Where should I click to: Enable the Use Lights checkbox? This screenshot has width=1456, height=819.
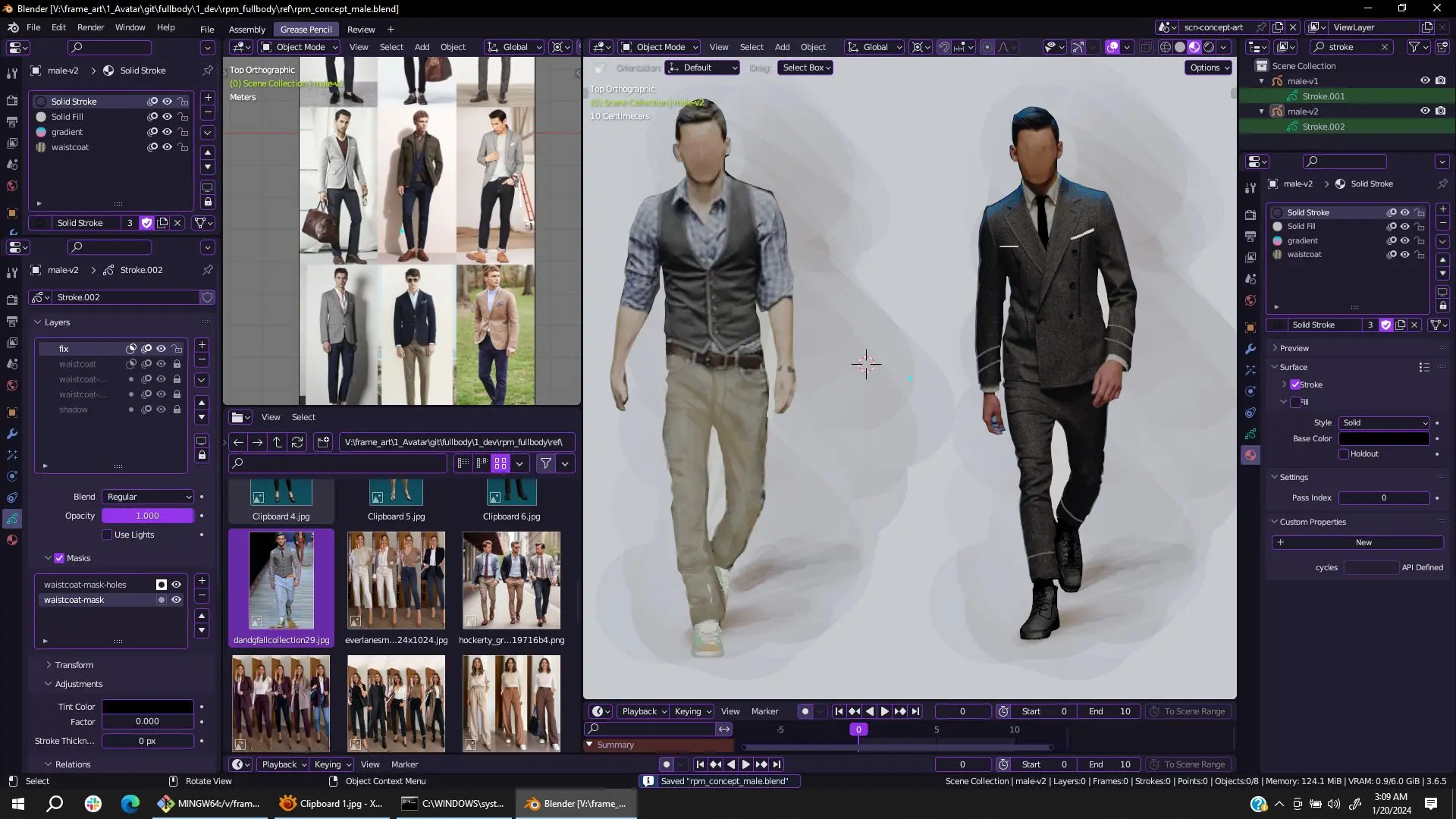pos(107,535)
